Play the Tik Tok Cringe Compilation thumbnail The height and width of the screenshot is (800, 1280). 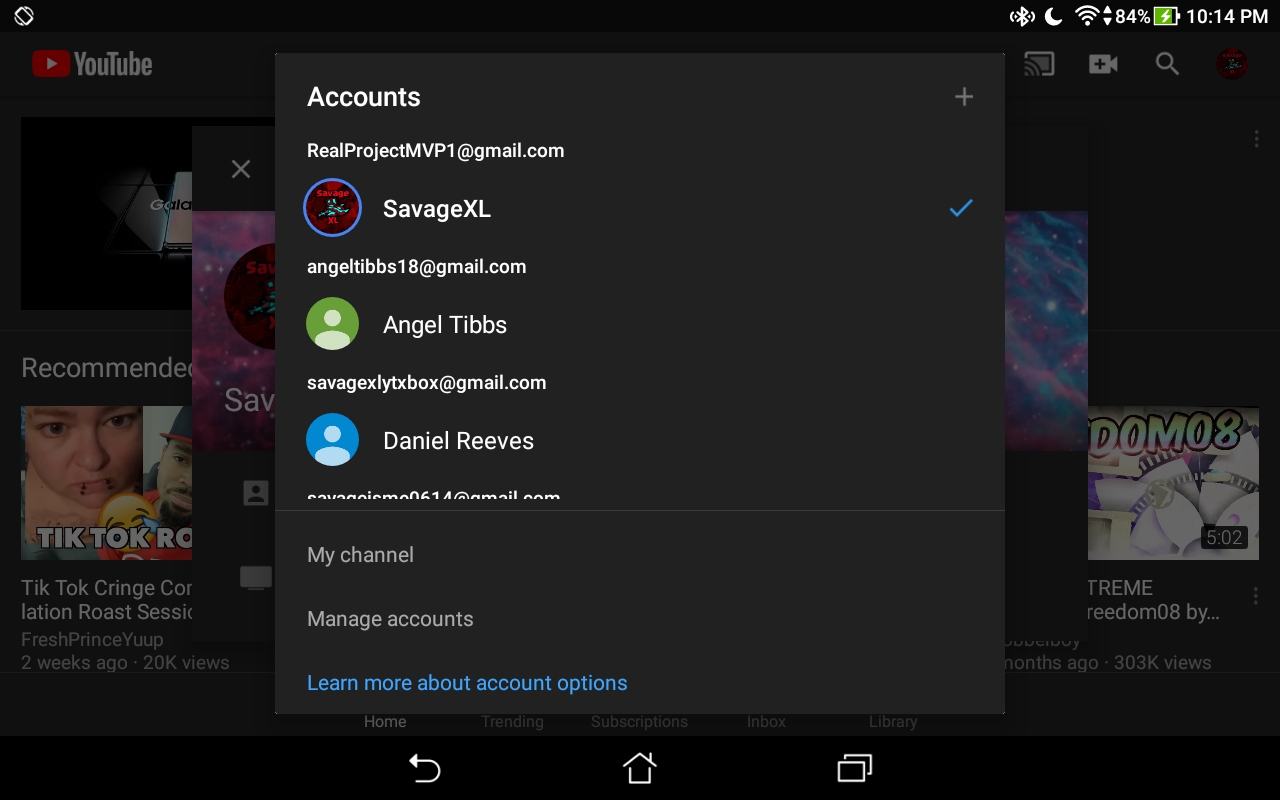(106, 482)
